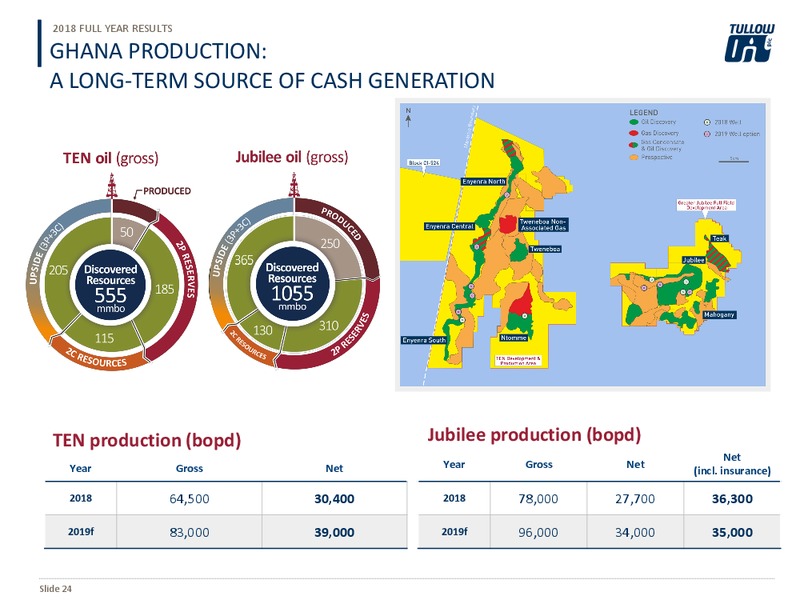Image resolution: width=800 pixels, height=600 pixels.
Task: Click the 2019 Well option legend marker
Action: pyautogui.click(x=707, y=134)
